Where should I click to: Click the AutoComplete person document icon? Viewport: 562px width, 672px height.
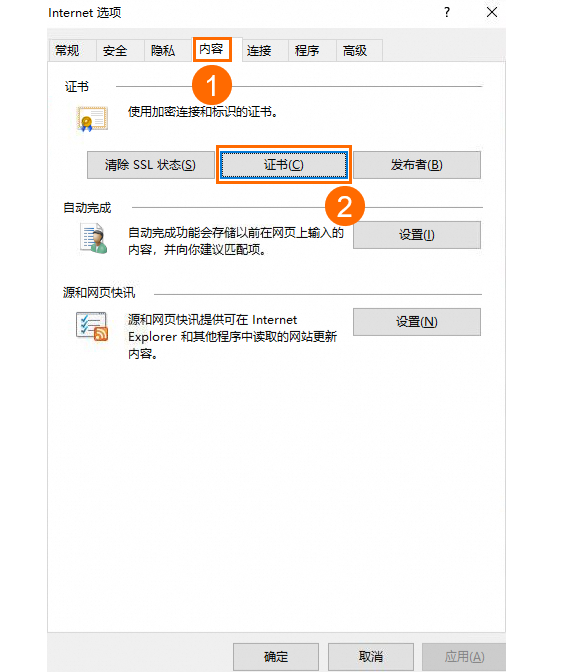pyautogui.click(x=94, y=239)
